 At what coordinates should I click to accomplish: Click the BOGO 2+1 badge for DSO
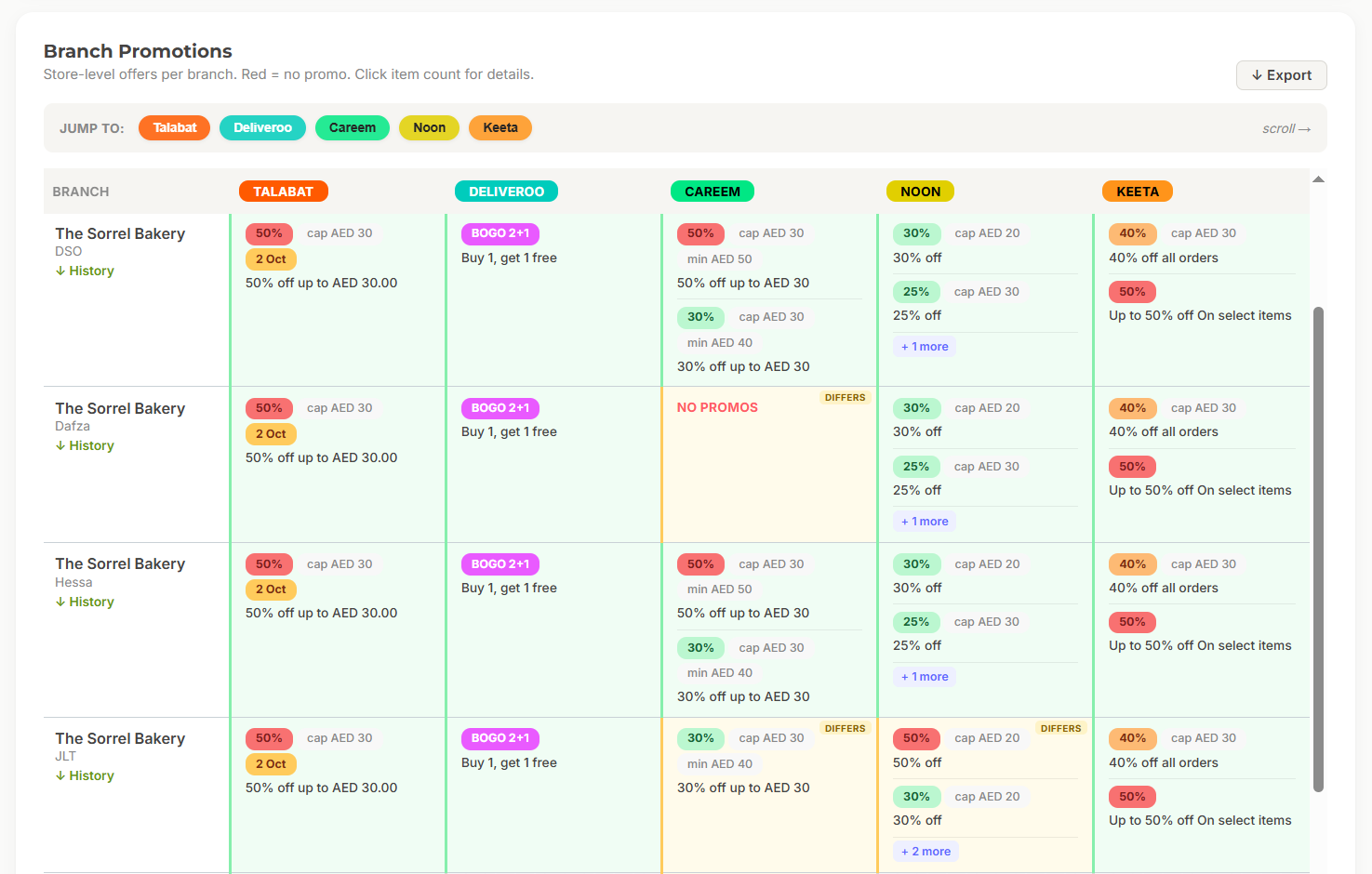(500, 233)
